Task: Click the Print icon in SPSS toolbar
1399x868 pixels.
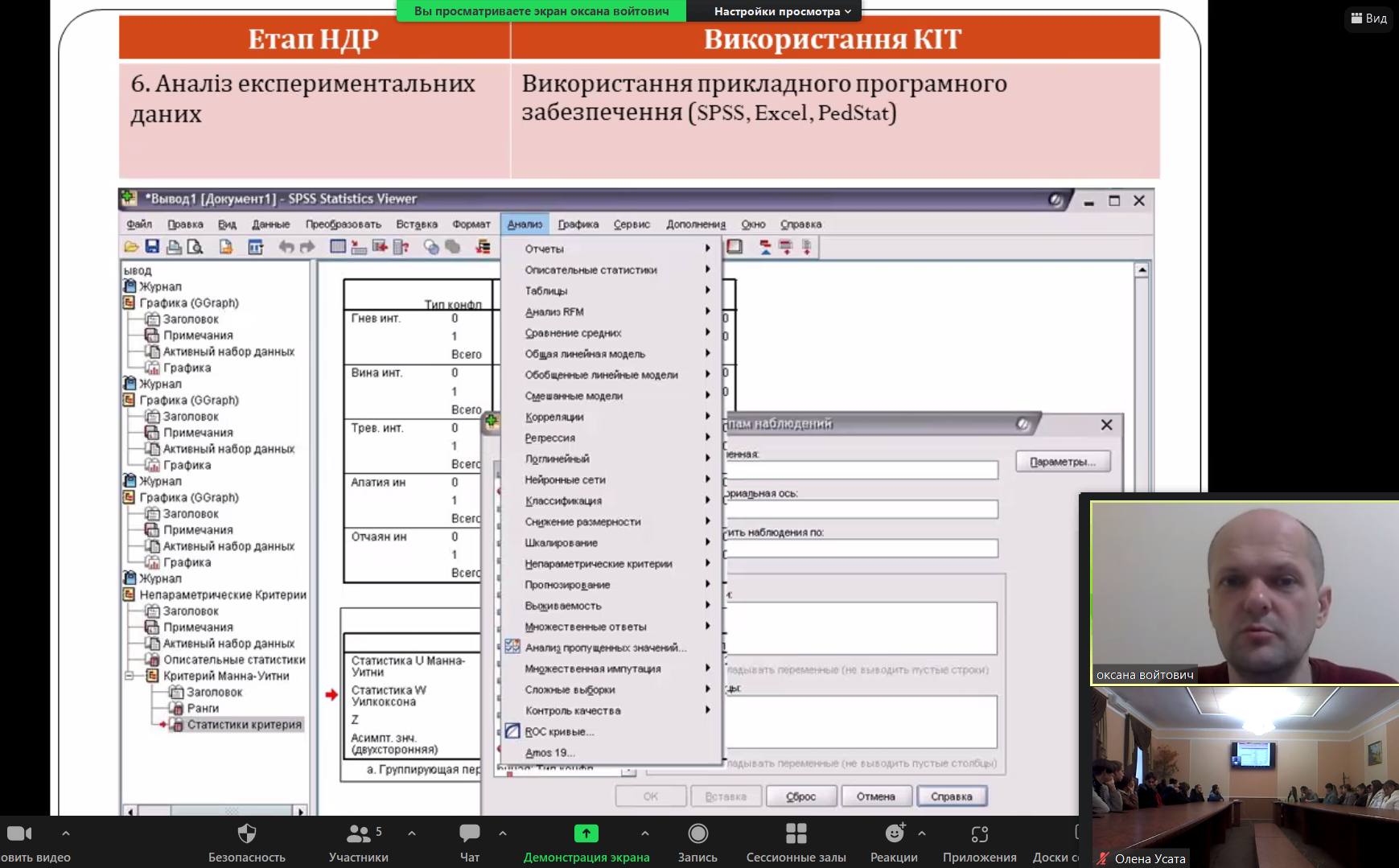Action: click(173, 247)
